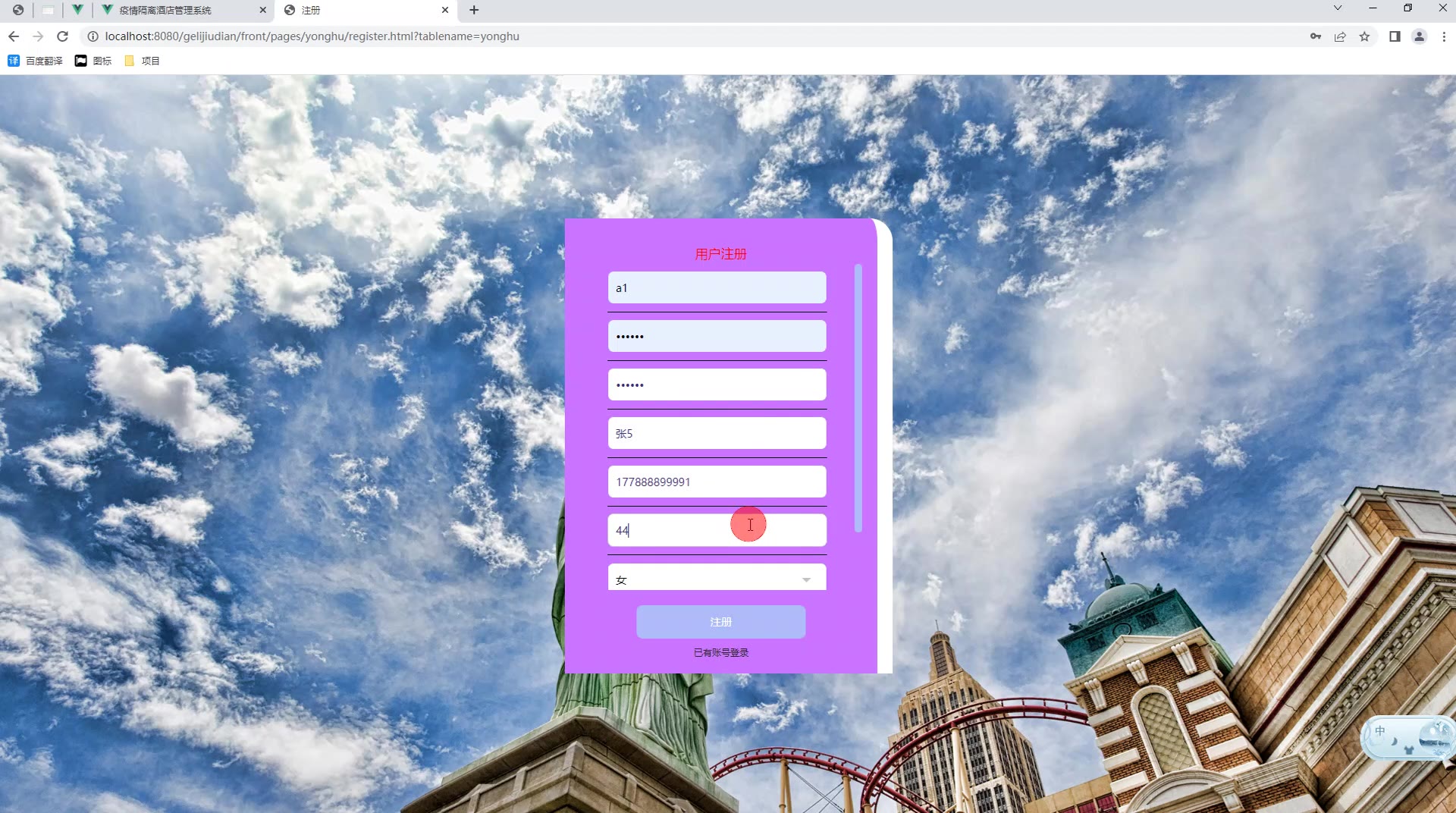Click the second pinned blank tab
Image resolution: width=1456 pixels, height=813 pixels.
[x=48, y=10]
